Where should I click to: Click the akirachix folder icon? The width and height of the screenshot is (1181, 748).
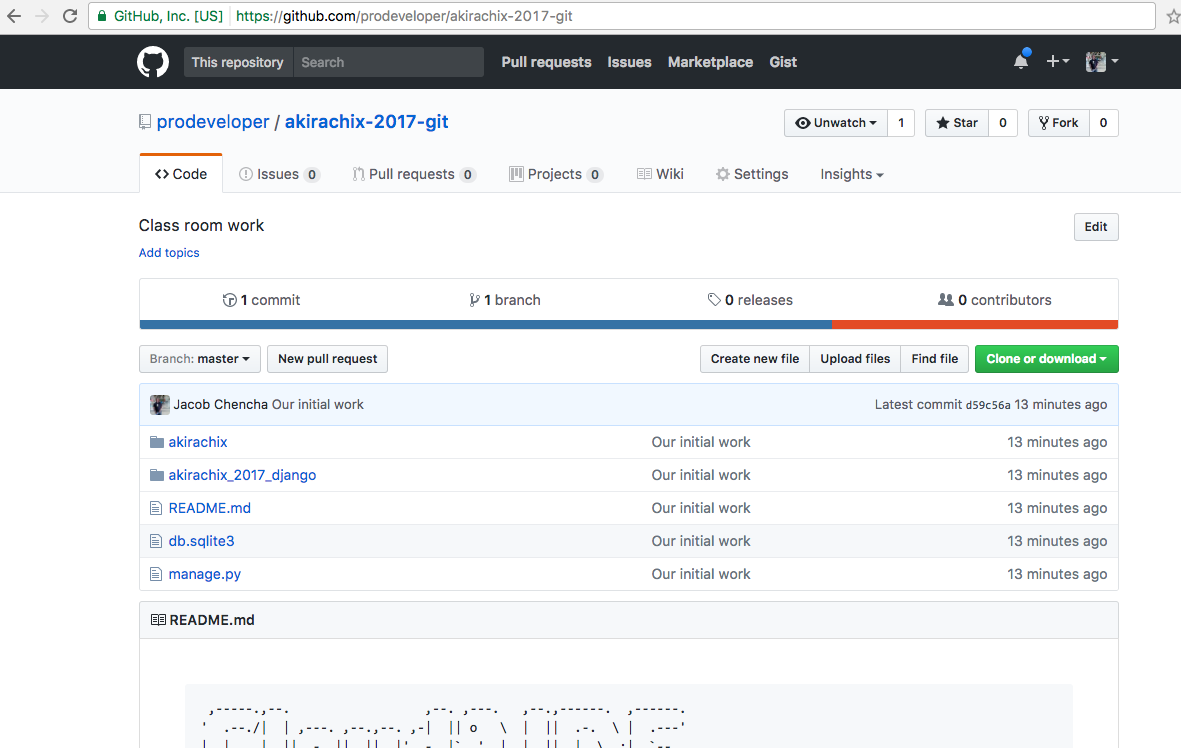(156, 442)
